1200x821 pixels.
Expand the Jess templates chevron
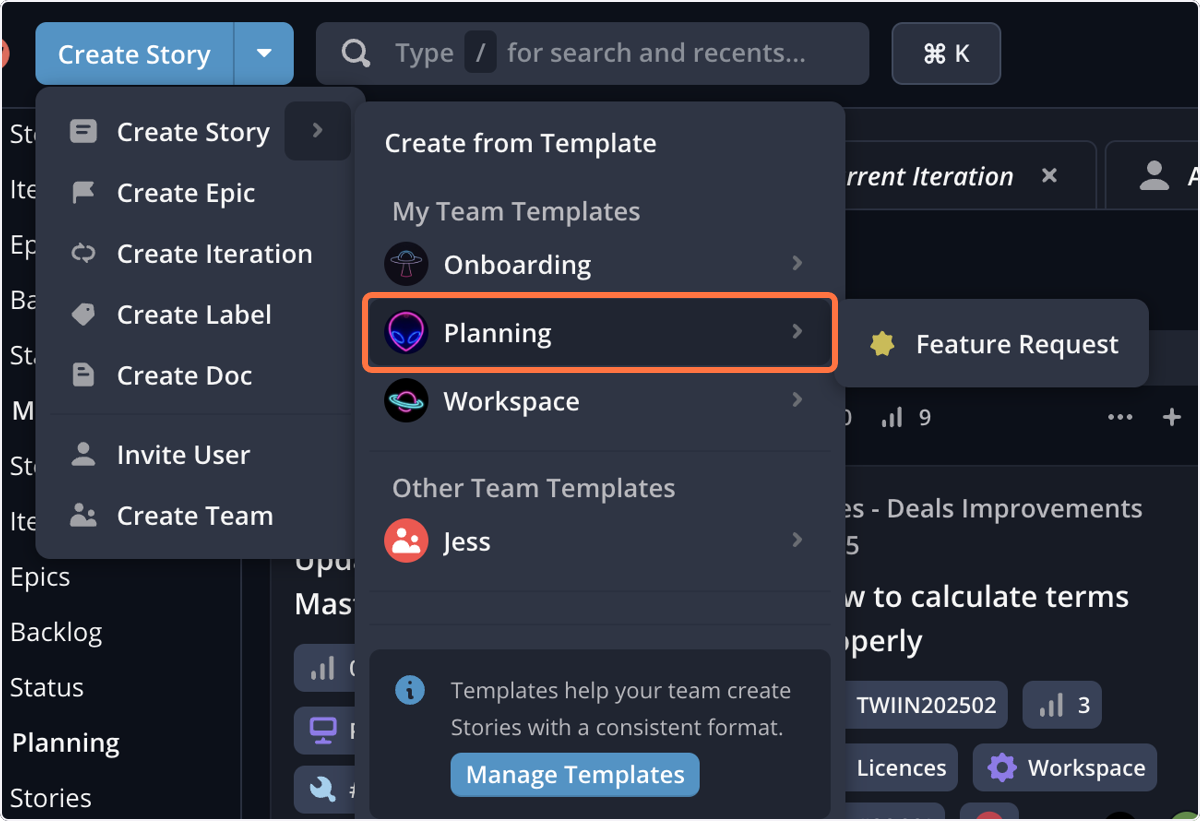[797, 540]
